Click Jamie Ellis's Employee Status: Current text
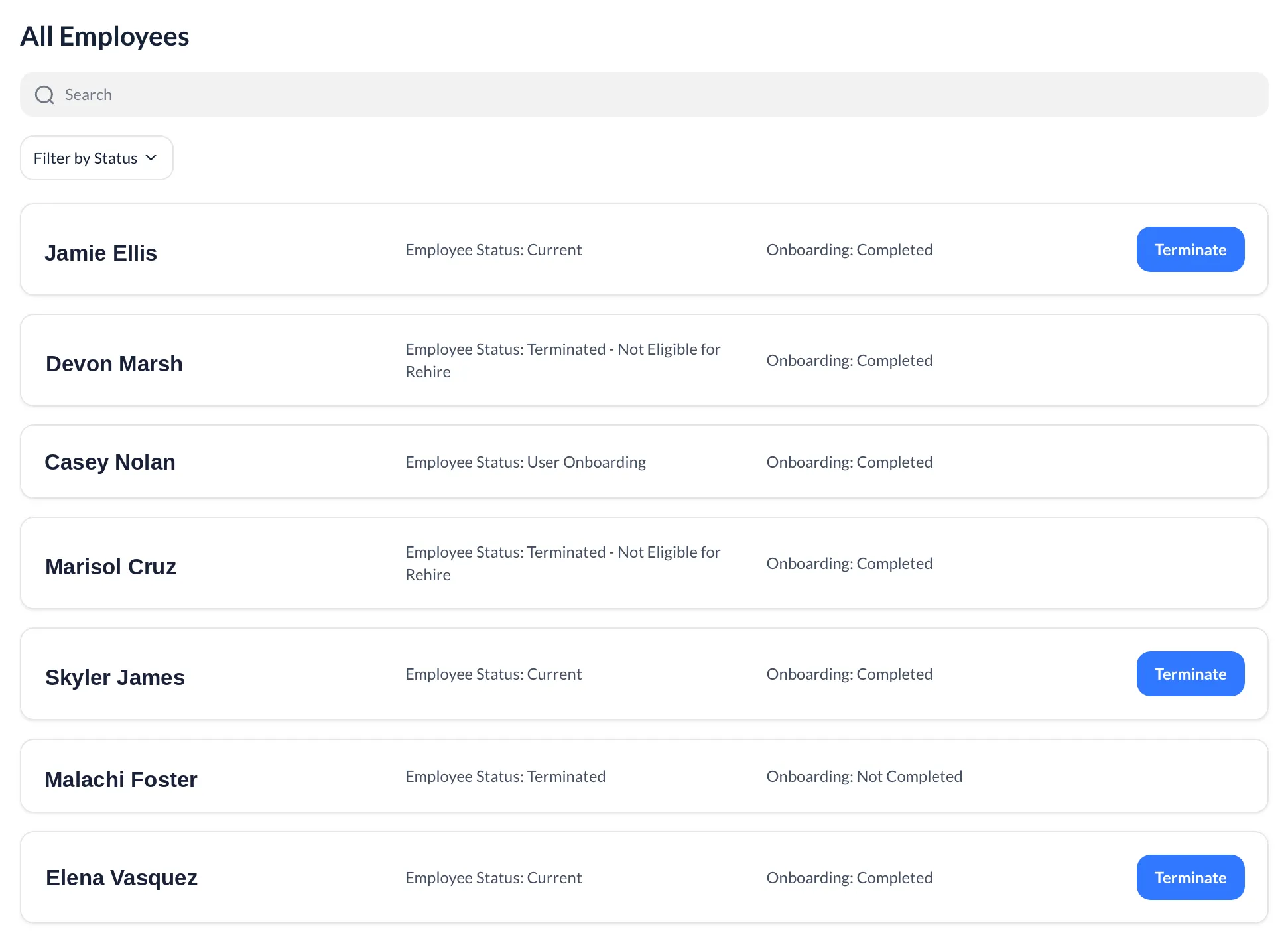 493,250
